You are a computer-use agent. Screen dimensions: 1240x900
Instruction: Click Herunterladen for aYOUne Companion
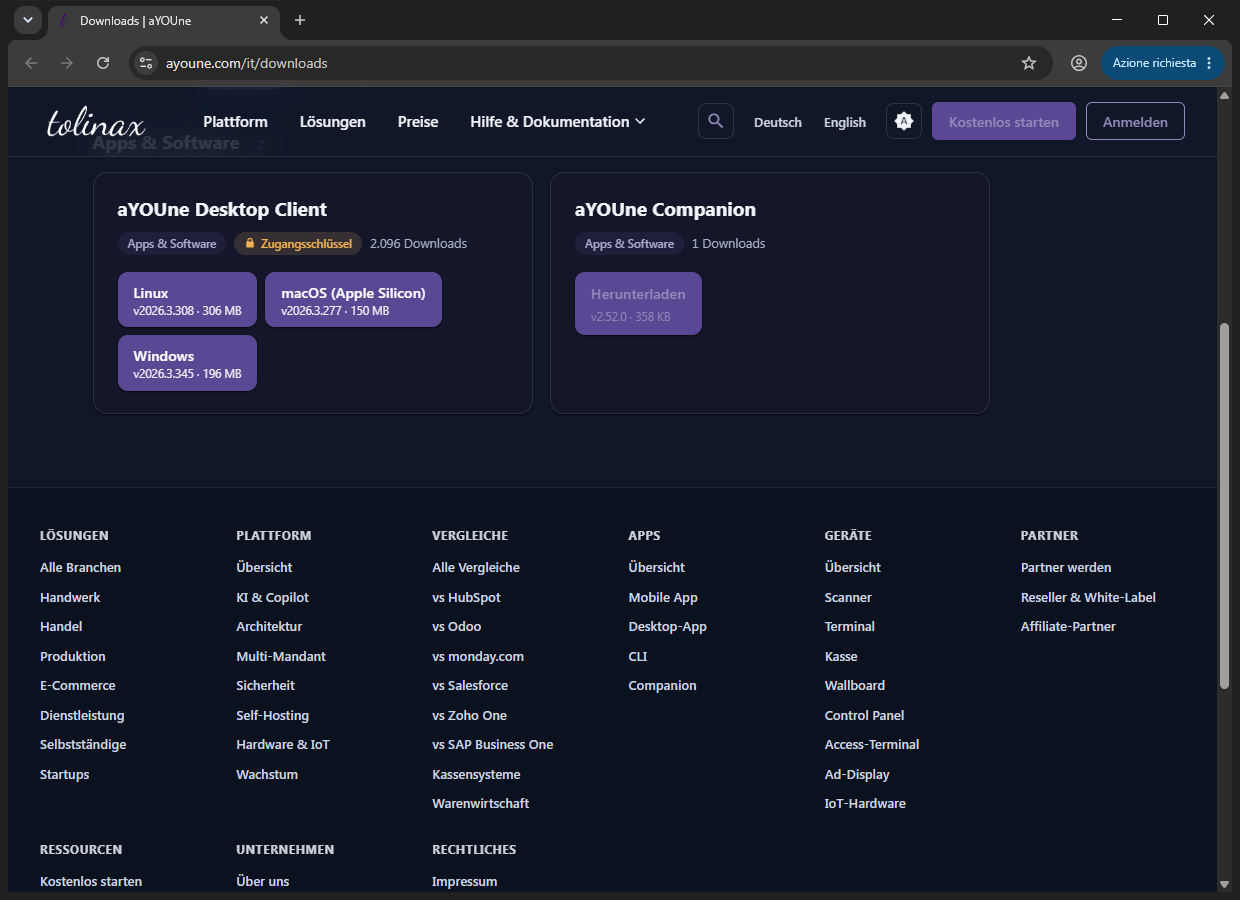coord(638,303)
